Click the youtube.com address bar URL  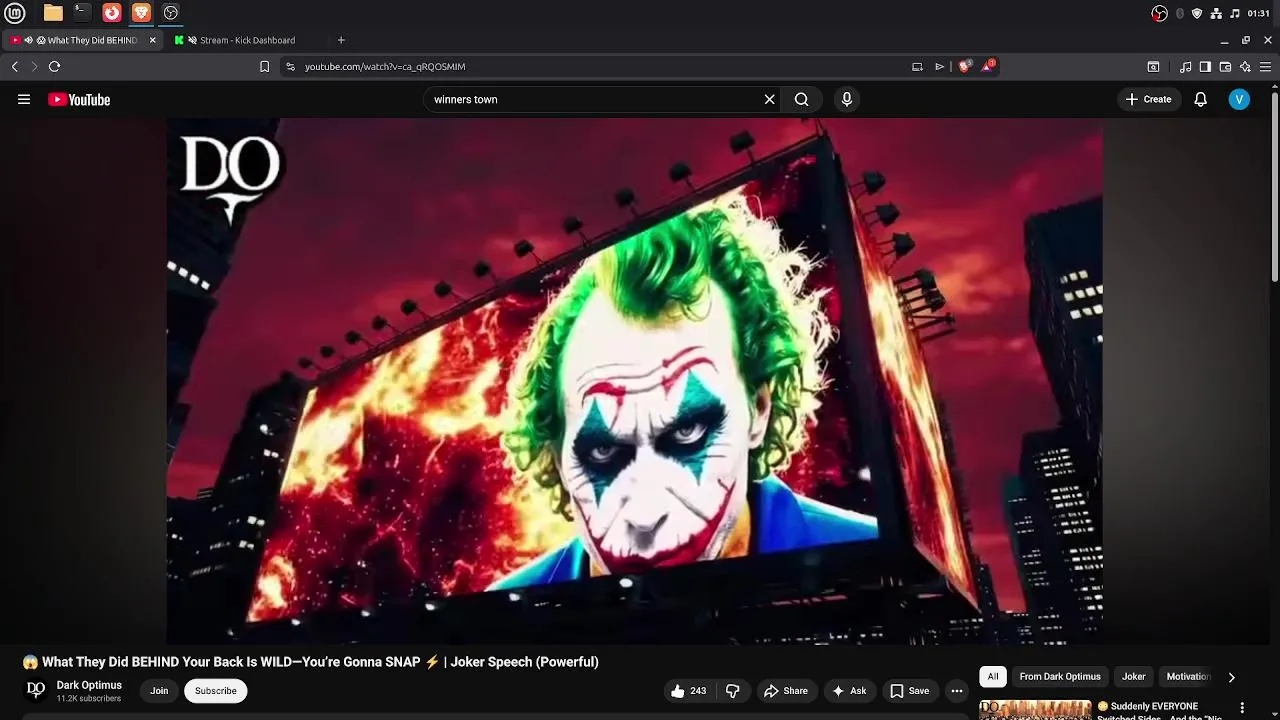(385, 67)
